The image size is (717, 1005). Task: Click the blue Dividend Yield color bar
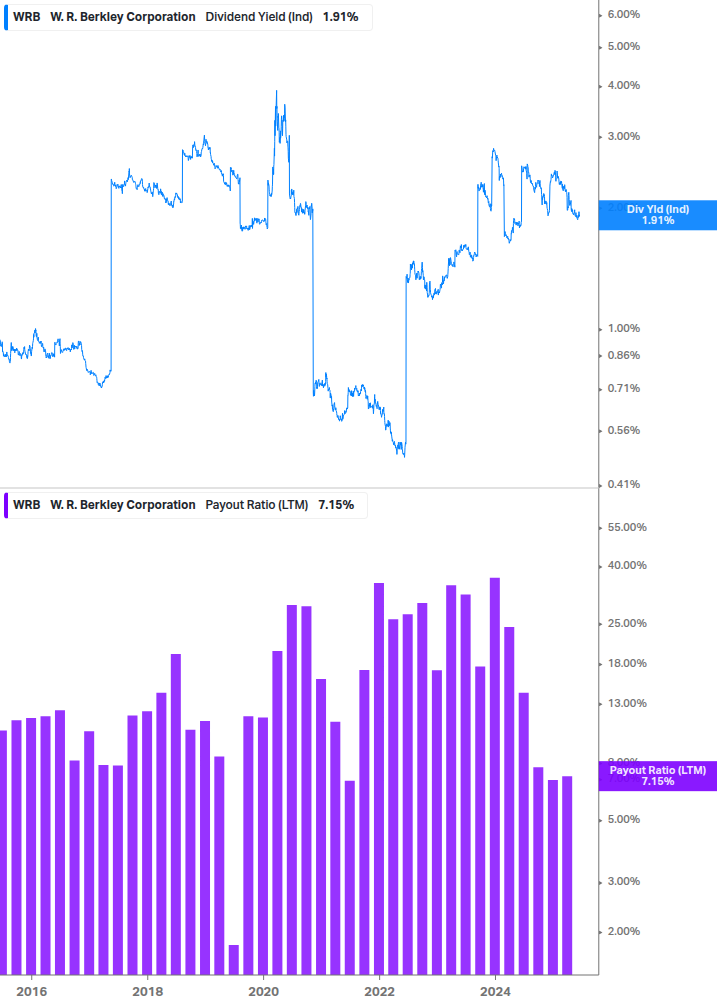pos(6,17)
